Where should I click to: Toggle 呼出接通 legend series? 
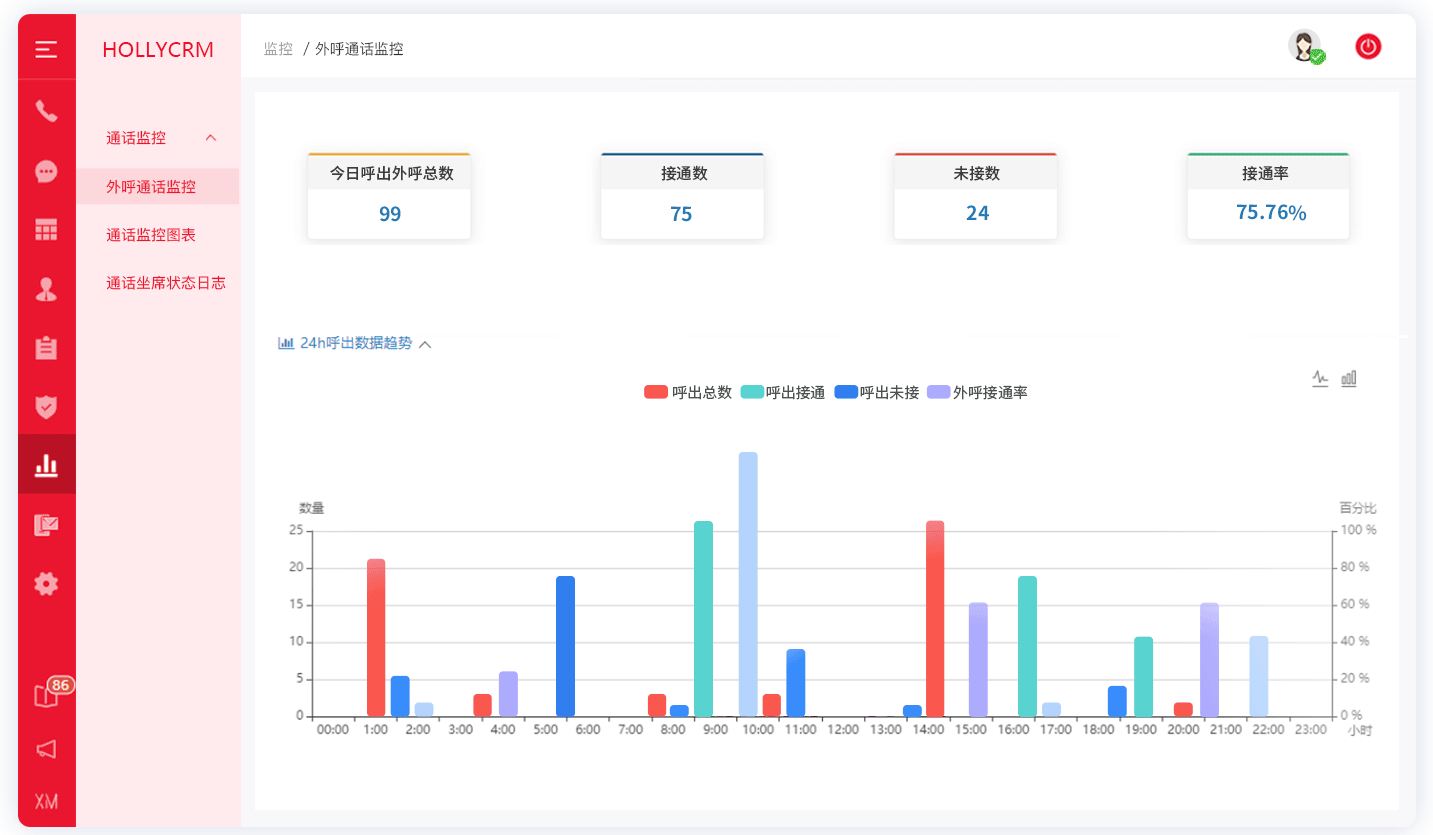pyautogui.click(x=783, y=393)
